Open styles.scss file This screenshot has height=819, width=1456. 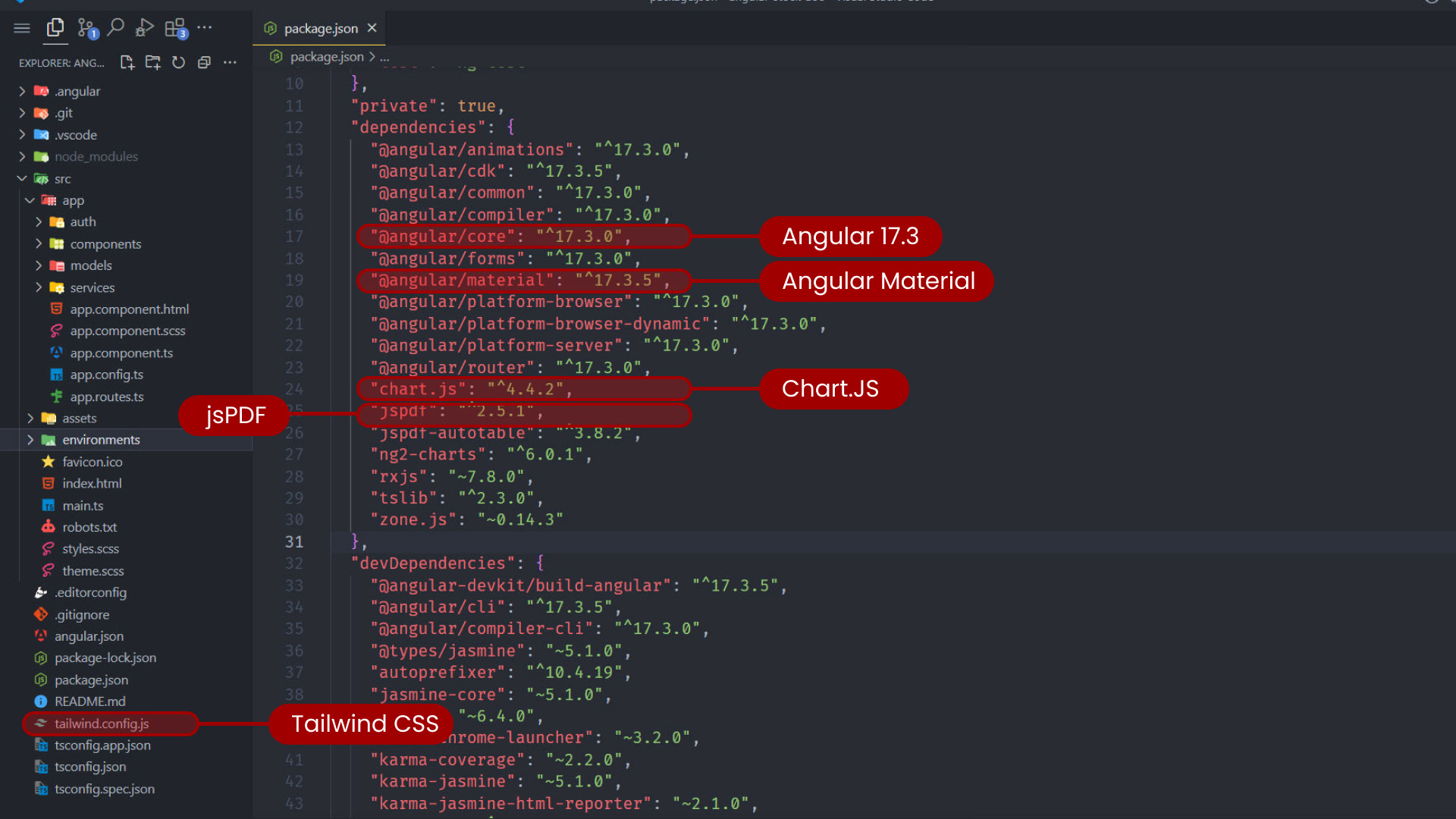click(x=90, y=549)
